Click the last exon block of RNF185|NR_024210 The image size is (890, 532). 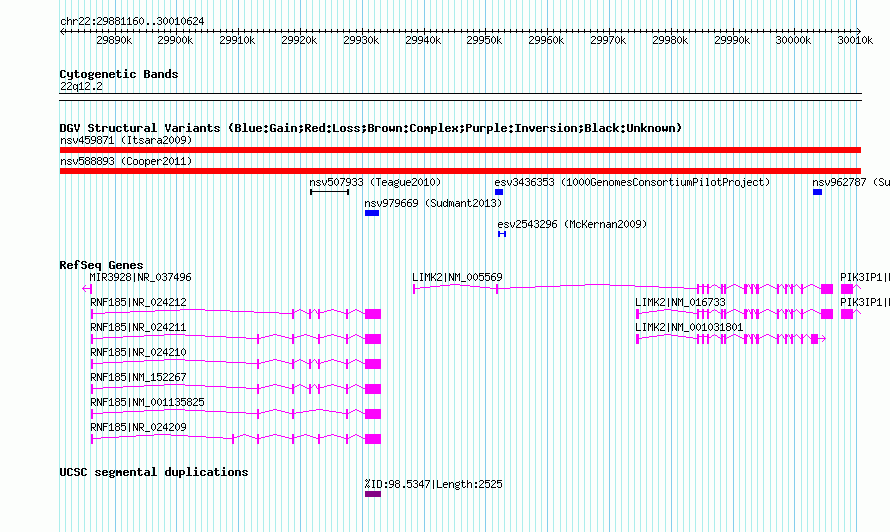point(373,364)
